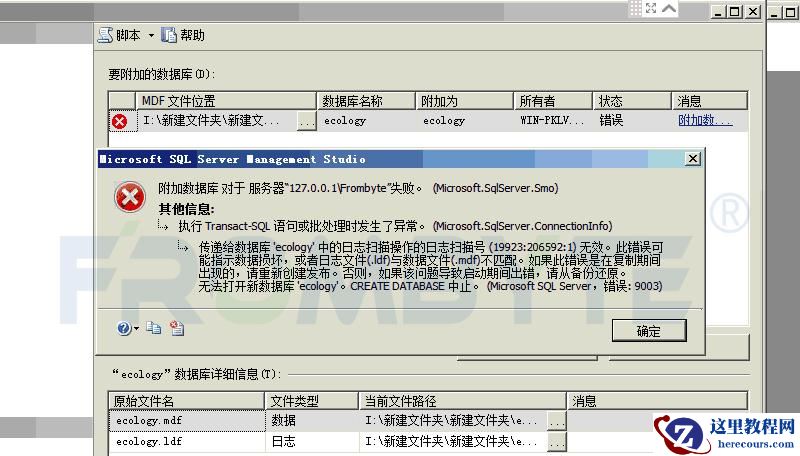Select the ecology.ldf row cell

(187, 442)
